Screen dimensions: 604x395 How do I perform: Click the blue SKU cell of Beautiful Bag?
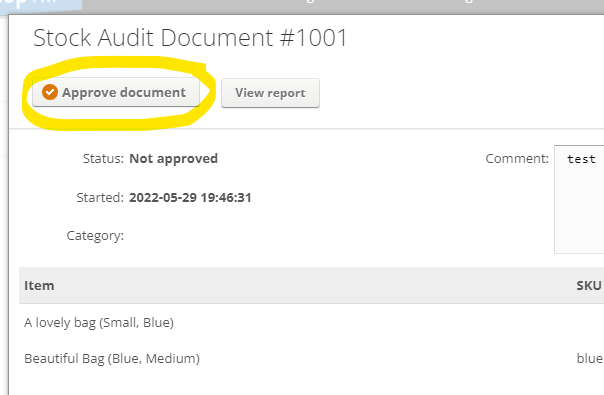pos(590,359)
